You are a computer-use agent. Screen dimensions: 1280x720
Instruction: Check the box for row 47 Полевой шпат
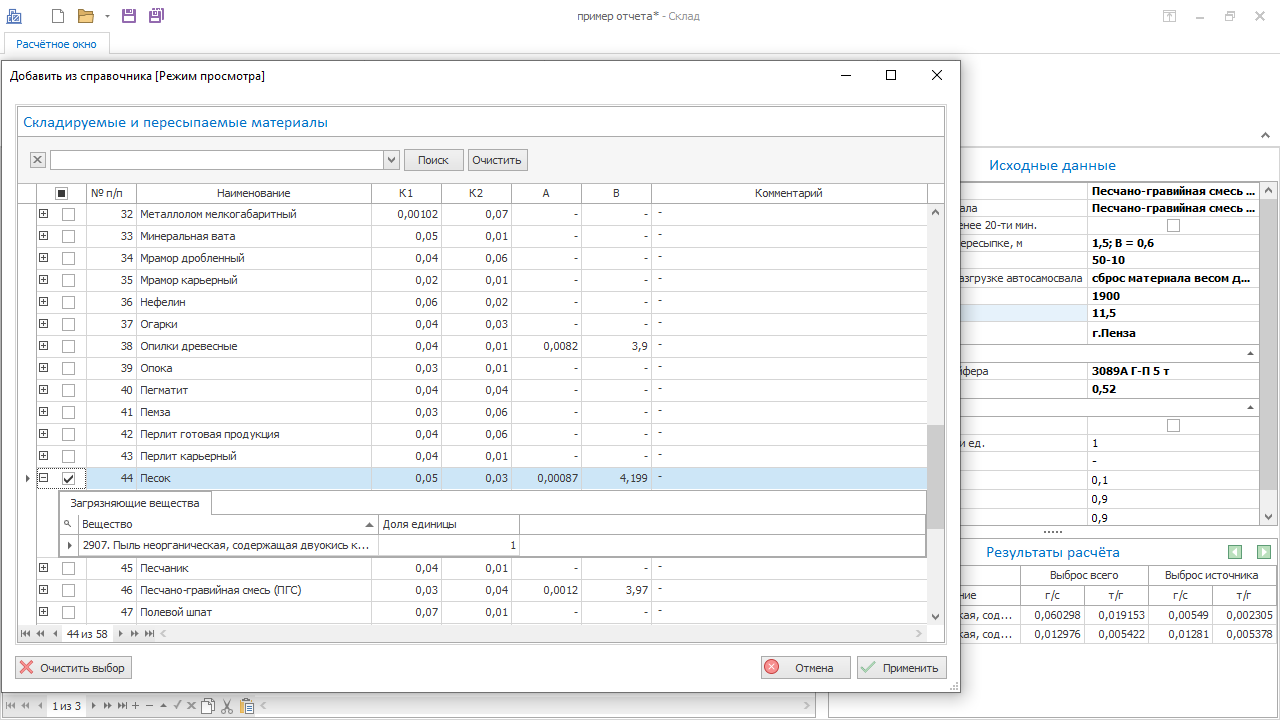[x=68, y=612]
